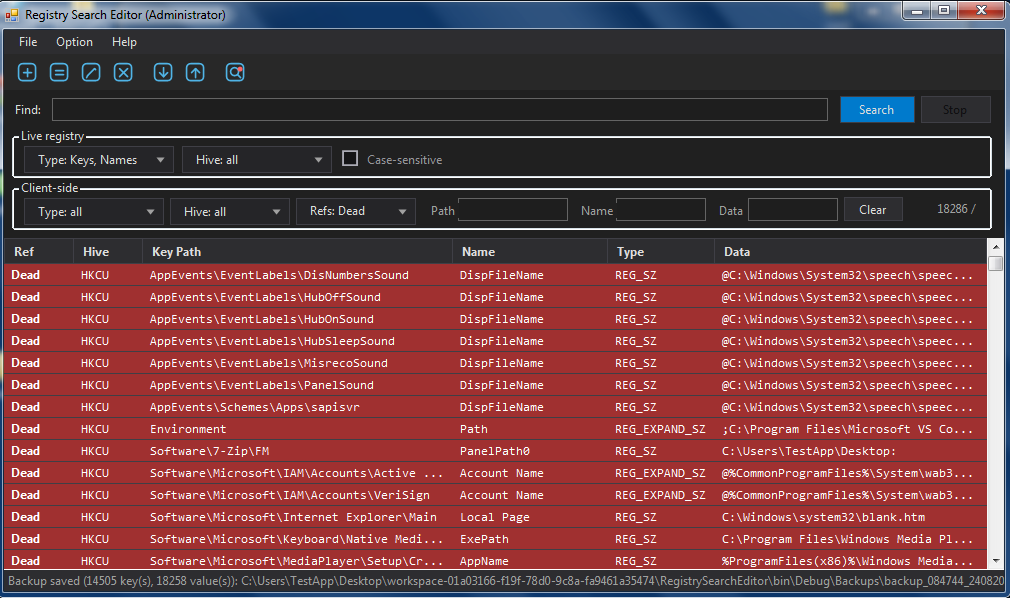Click the blue Search button
Screen dimensions: 1010x598
point(877,110)
